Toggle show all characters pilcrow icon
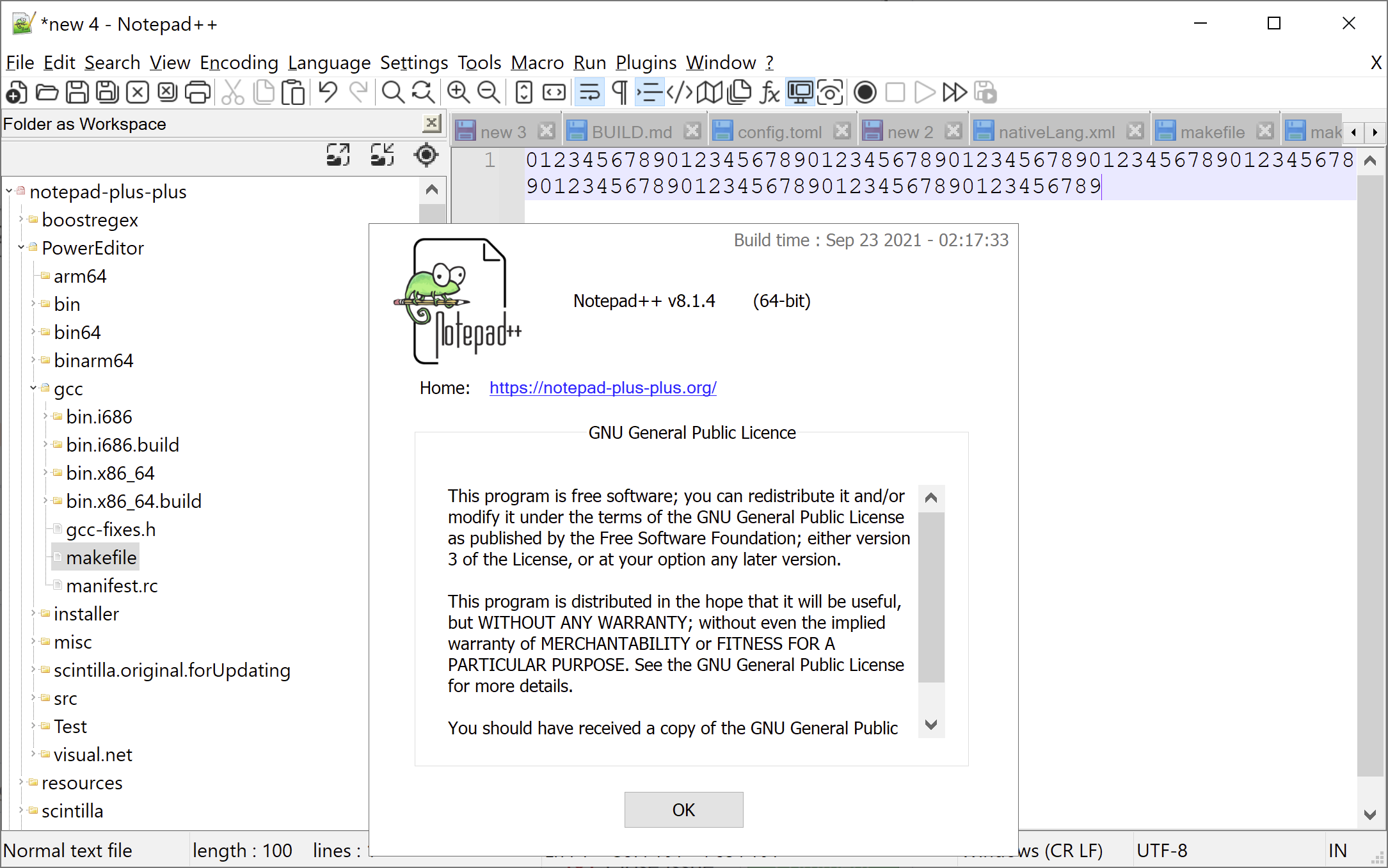 click(619, 93)
